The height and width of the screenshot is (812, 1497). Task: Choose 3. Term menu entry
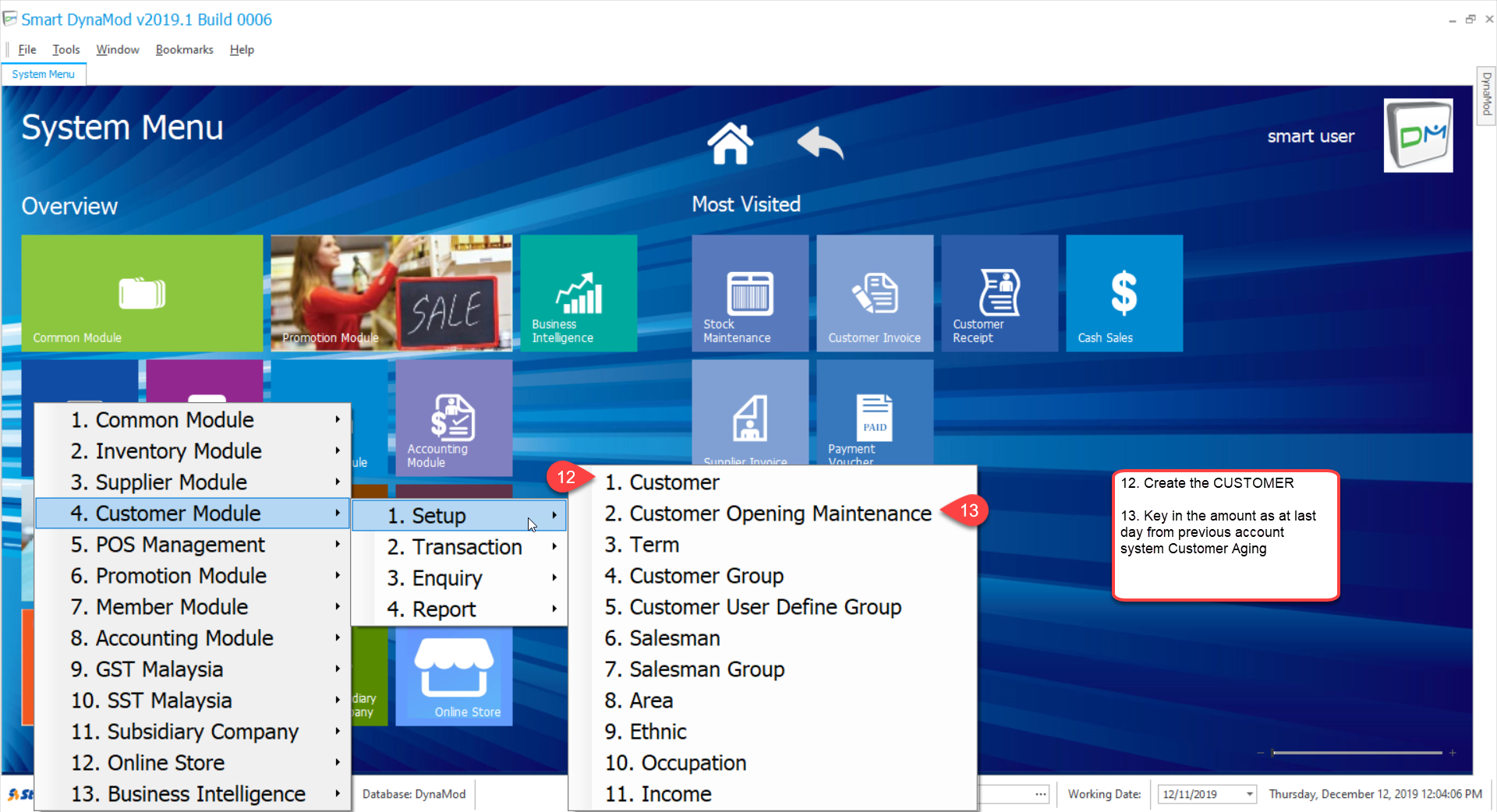pos(773,544)
